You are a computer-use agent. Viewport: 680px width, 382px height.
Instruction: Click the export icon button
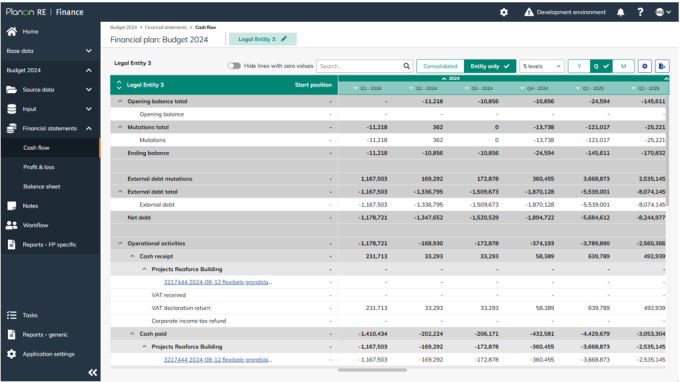click(662, 66)
